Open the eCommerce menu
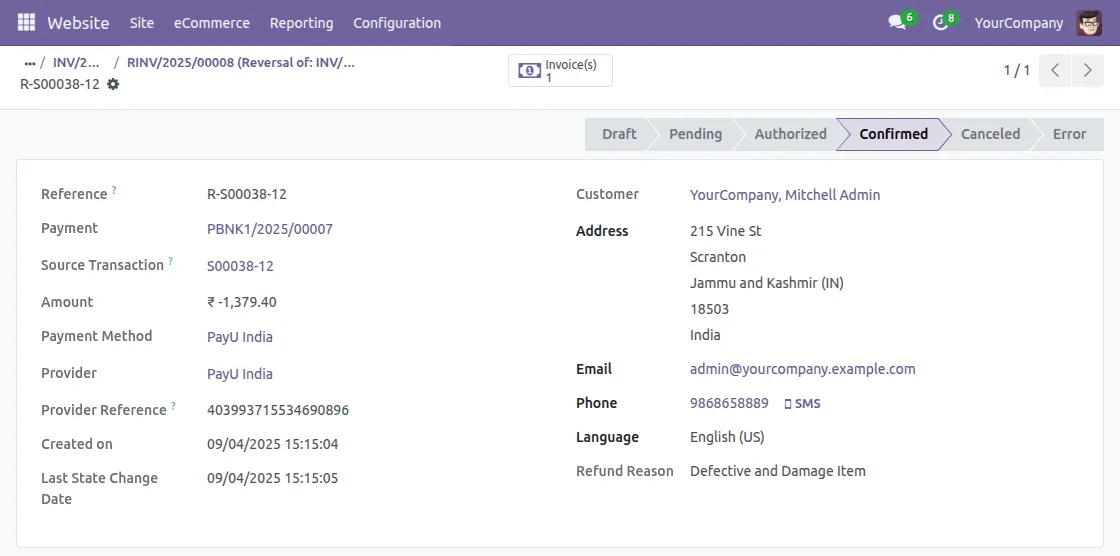 click(212, 22)
